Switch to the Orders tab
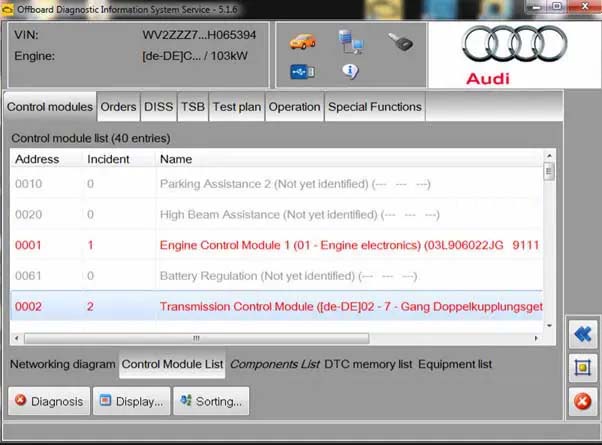Screen dimensions: 602x445 118,107
